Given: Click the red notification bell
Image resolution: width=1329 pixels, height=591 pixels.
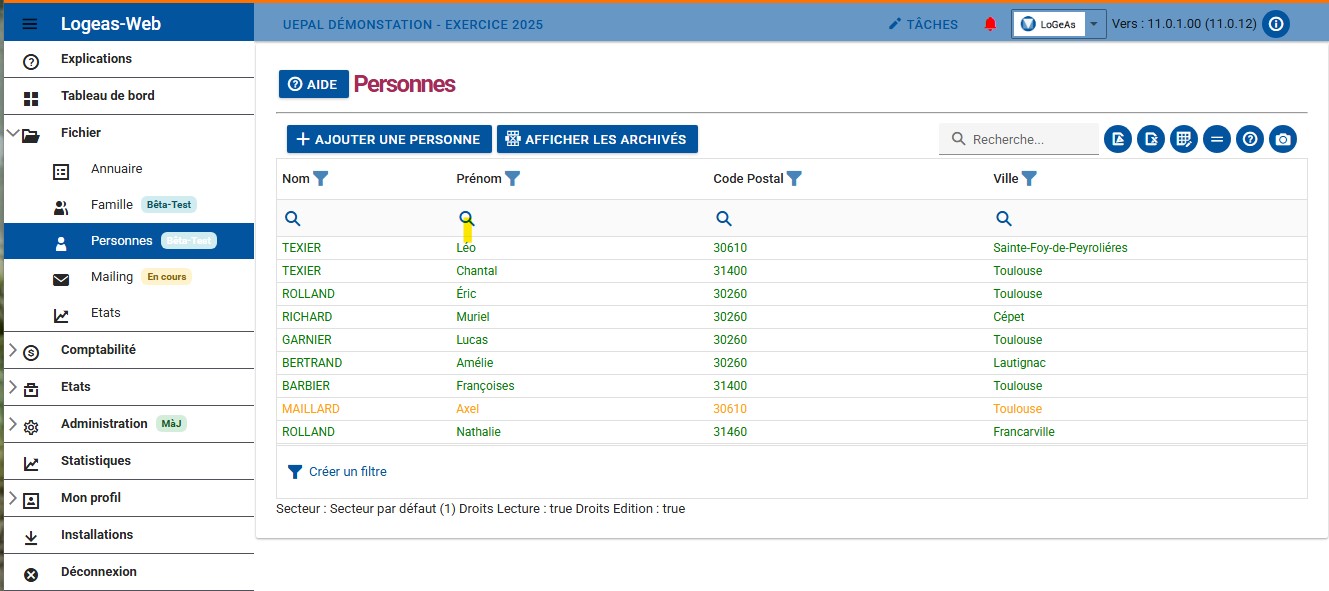Looking at the screenshot, I should click(x=990, y=24).
